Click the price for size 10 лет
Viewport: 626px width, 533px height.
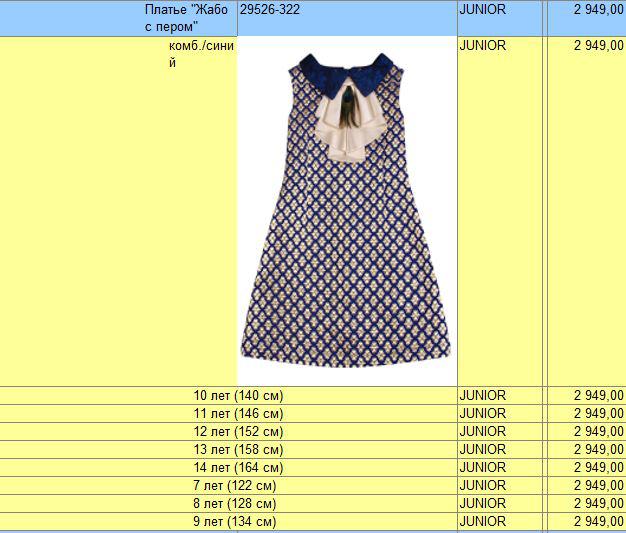[x=598, y=396]
